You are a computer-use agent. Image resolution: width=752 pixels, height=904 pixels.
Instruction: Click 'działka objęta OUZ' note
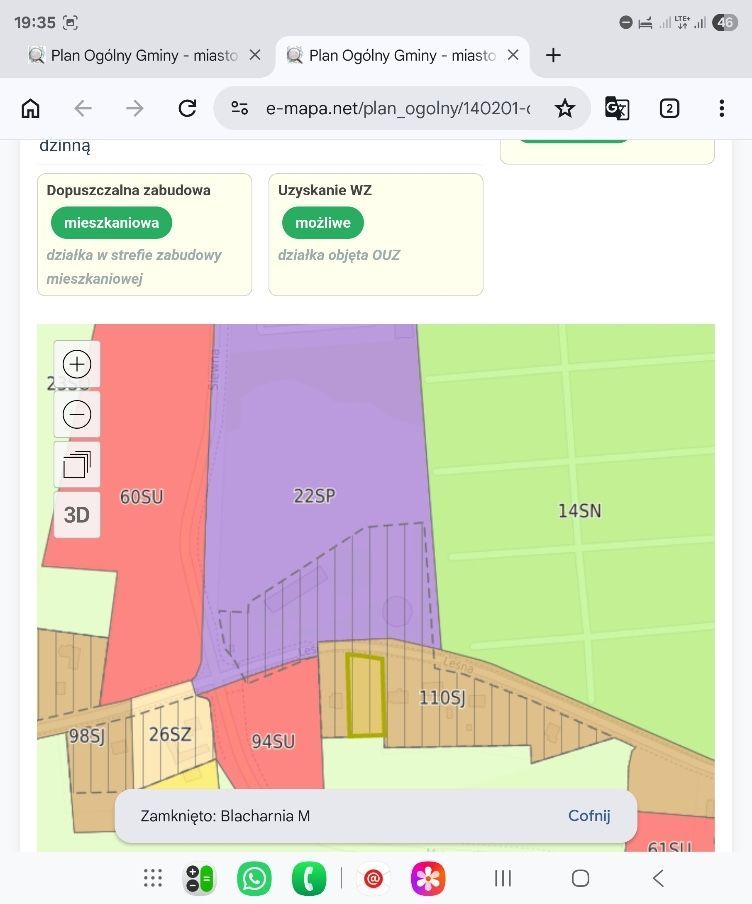pyautogui.click(x=339, y=255)
